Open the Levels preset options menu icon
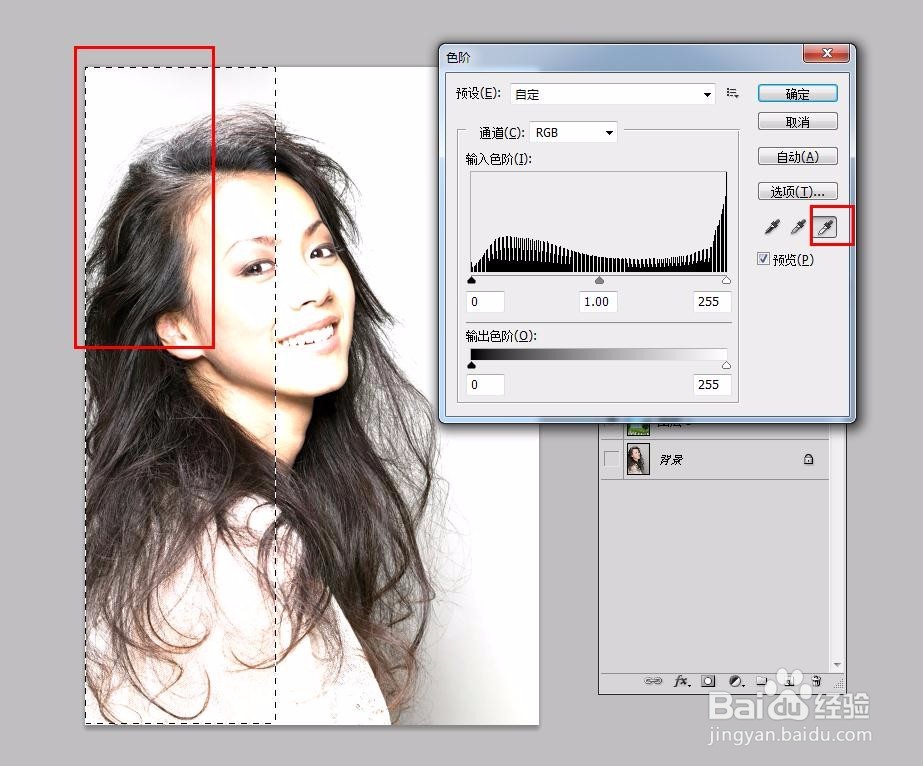 point(732,93)
